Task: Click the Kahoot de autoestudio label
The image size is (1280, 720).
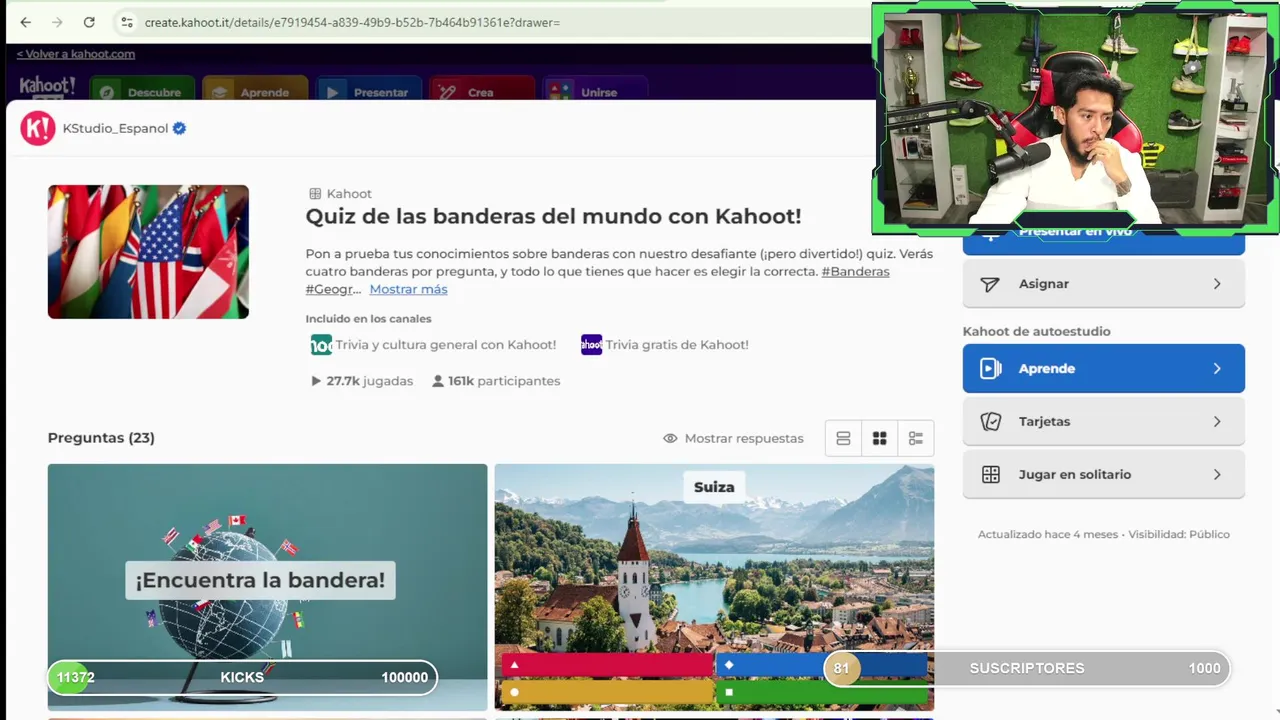Action: (1036, 331)
